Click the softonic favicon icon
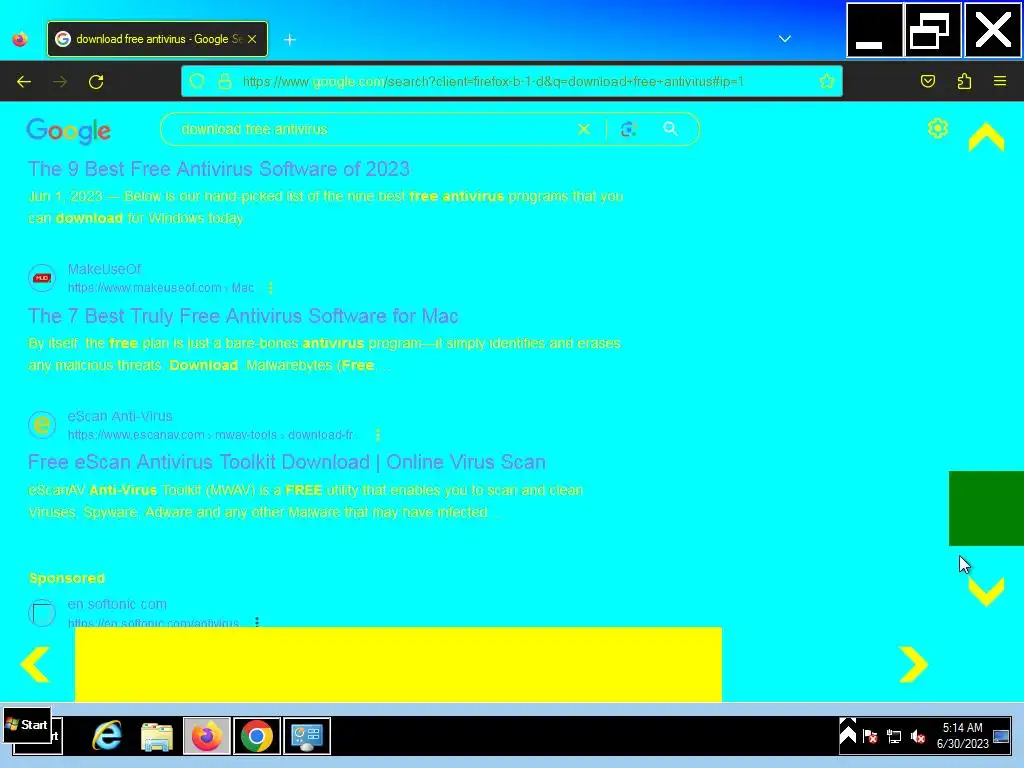The height and width of the screenshot is (768, 1024). pos(42,613)
